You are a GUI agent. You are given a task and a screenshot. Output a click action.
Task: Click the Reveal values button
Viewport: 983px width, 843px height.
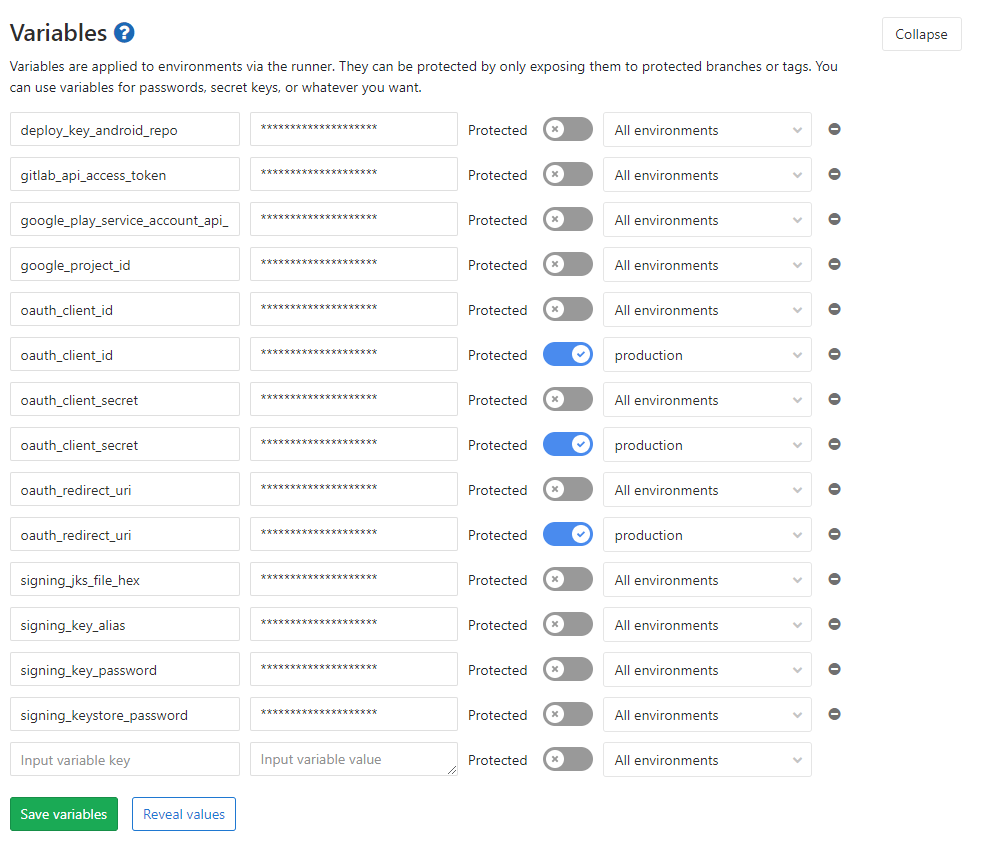pos(184,814)
